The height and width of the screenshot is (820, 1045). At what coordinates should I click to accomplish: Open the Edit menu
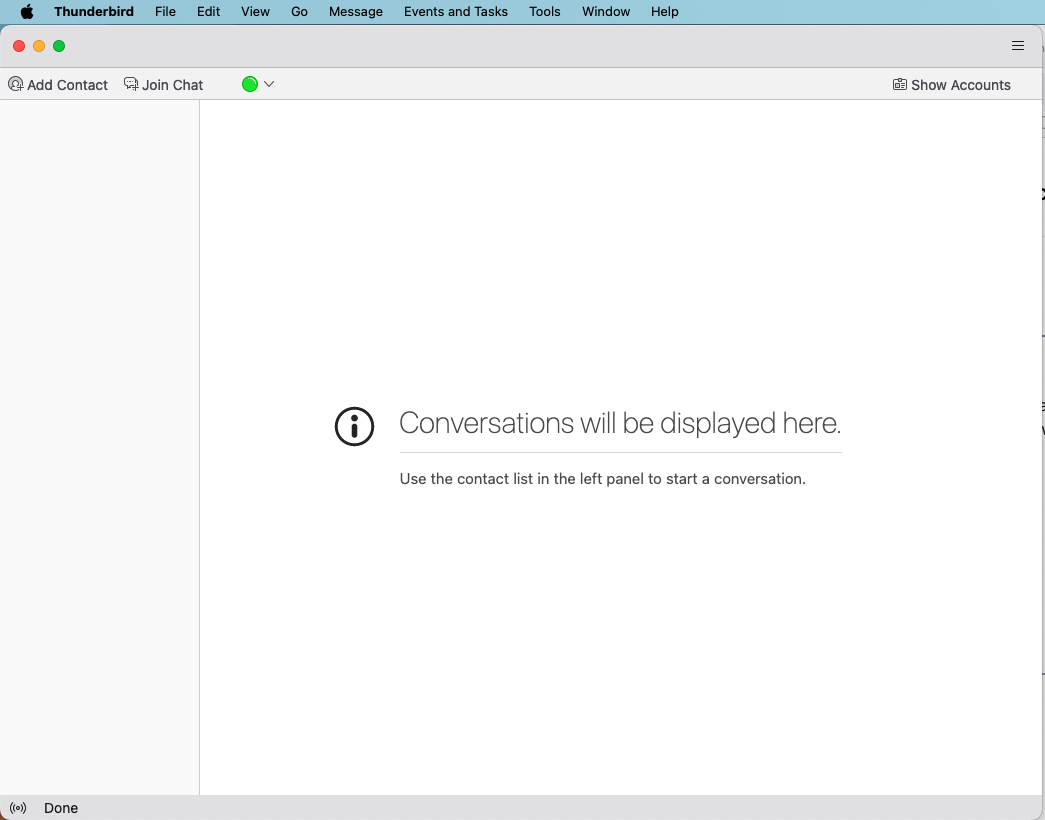pyautogui.click(x=209, y=11)
